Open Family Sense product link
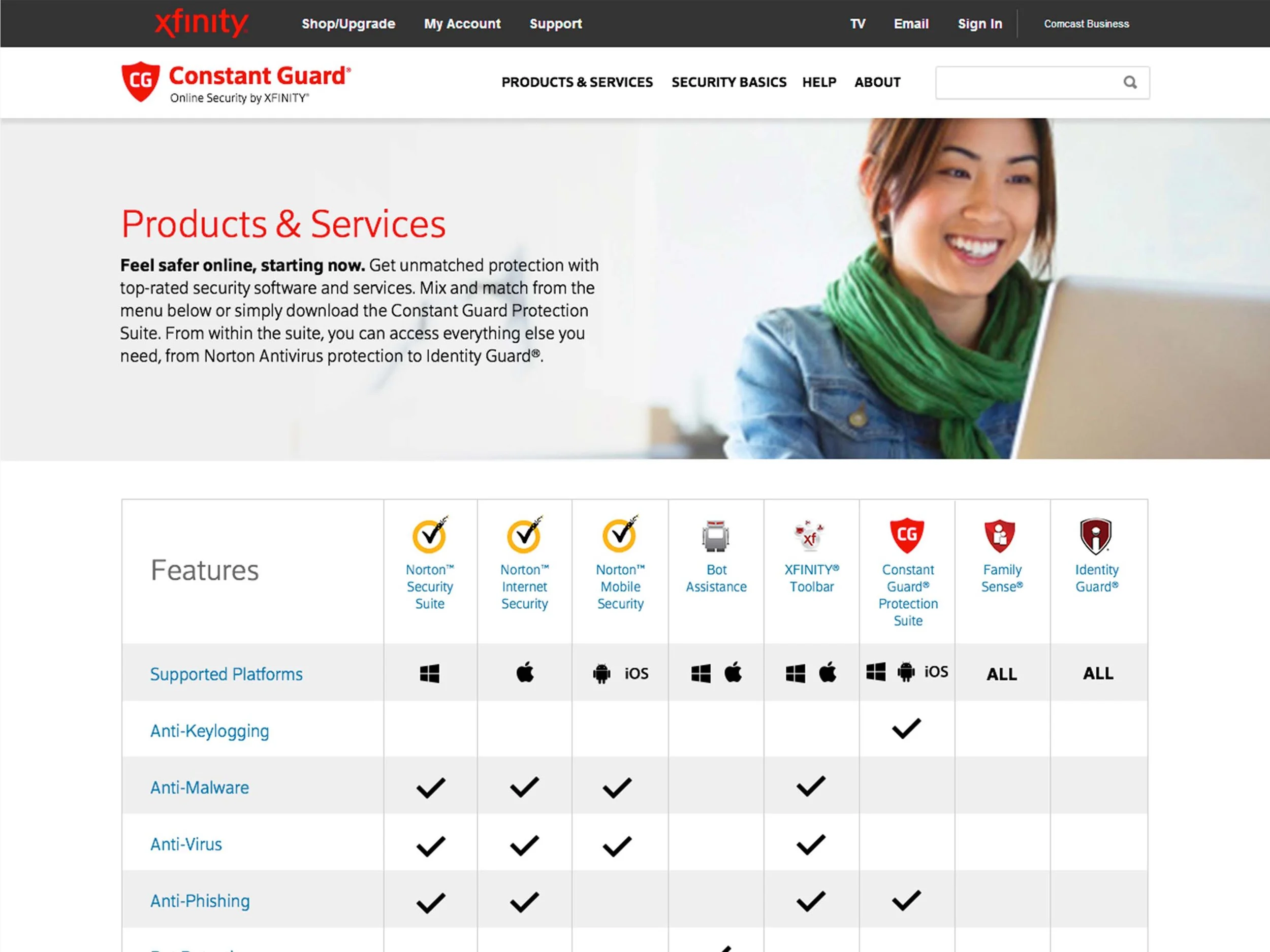The image size is (1270, 952). pyautogui.click(x=1002, y=578)
